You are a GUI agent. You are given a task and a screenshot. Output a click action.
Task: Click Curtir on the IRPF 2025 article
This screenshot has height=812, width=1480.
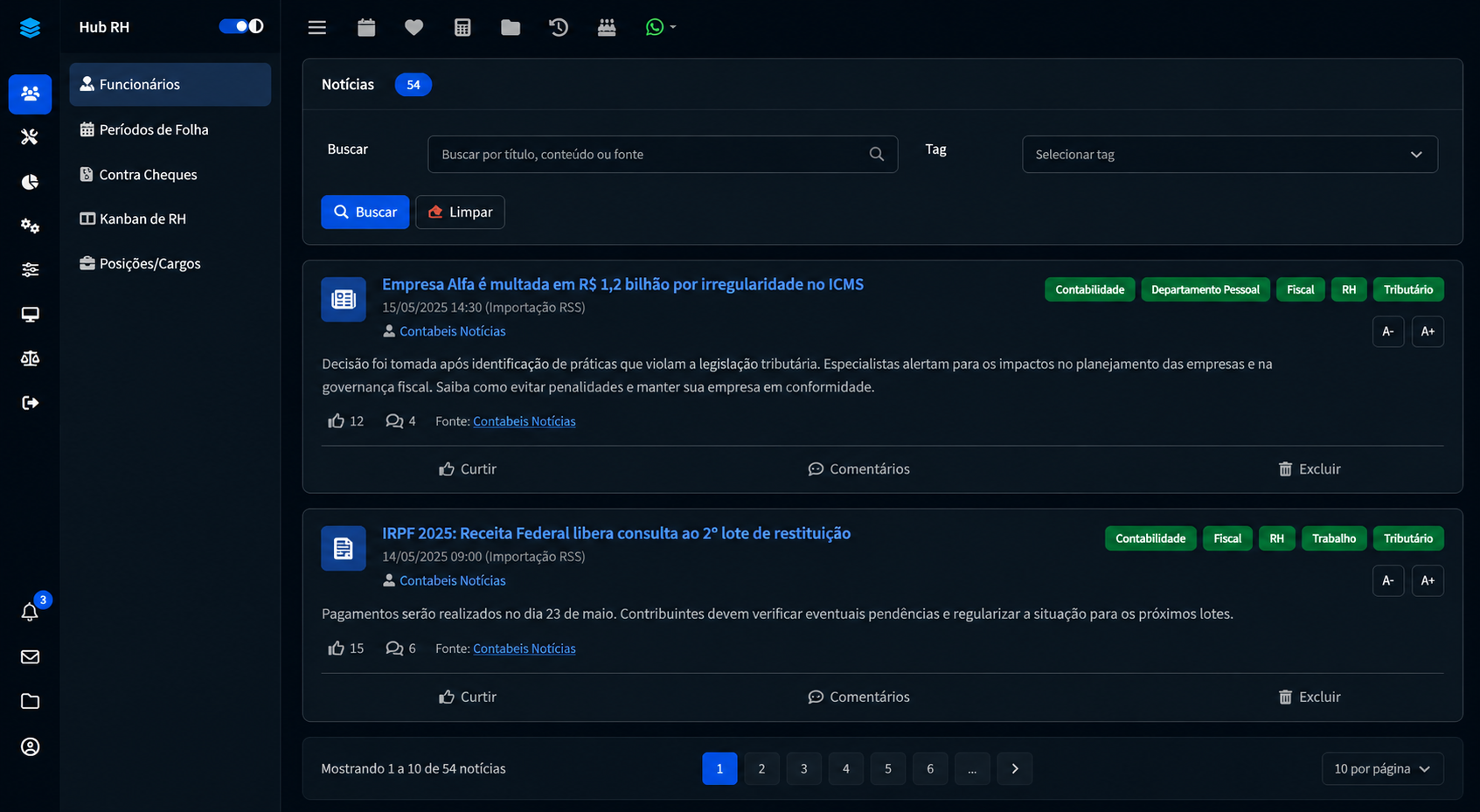pos(468,697)
